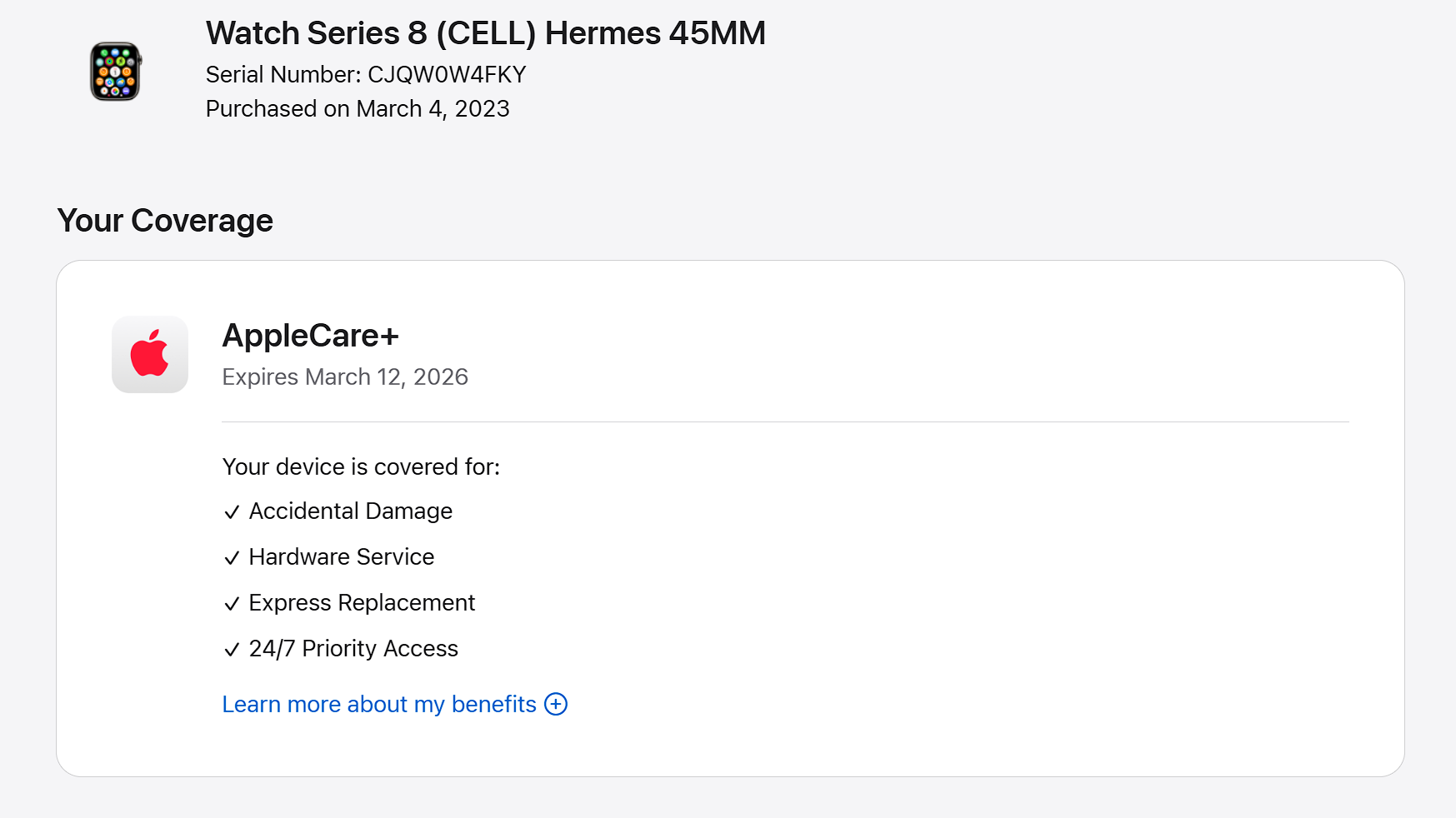This screenshot has height=818, width=1456.
Task: Click the Apple Watch product thumbnail
Action: tap(116, 72)
